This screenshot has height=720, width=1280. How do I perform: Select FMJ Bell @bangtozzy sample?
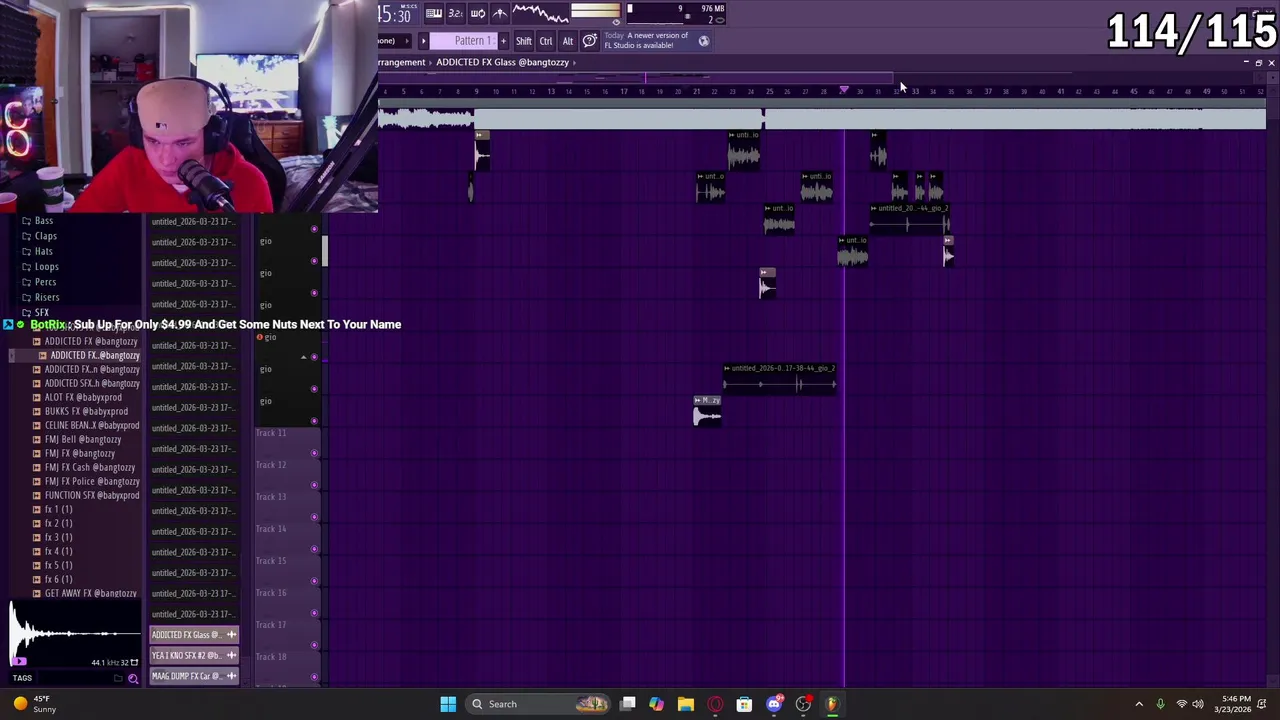coord(83,439)
